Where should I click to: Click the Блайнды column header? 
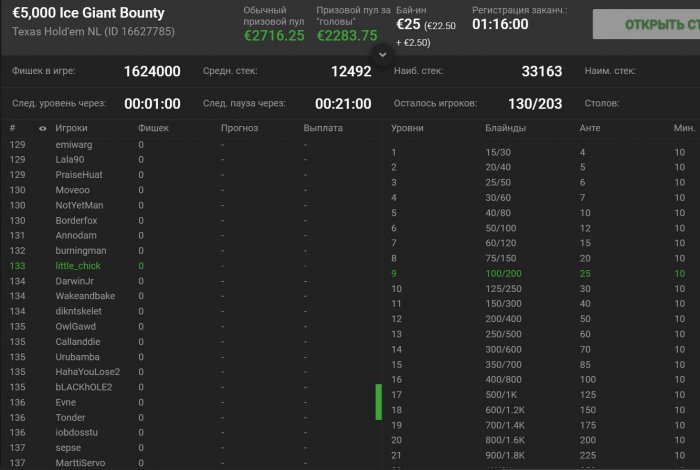(505, 128)
